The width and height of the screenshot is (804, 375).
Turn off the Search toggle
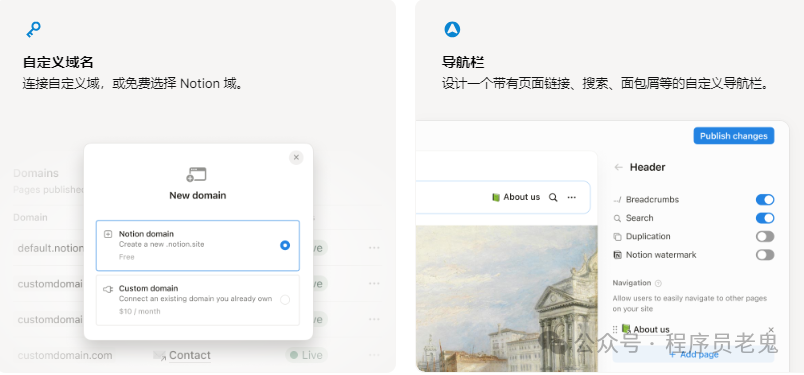[765, 218]
